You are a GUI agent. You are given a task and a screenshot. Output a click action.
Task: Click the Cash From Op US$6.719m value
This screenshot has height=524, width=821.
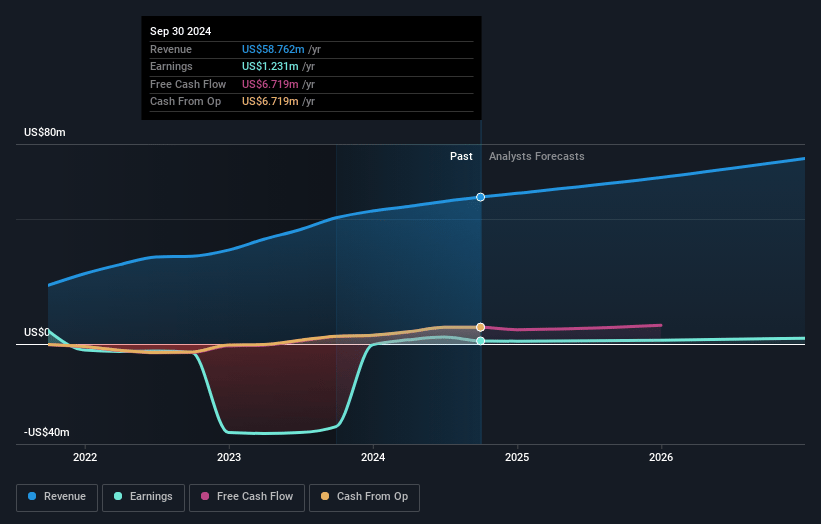[270, 102]
